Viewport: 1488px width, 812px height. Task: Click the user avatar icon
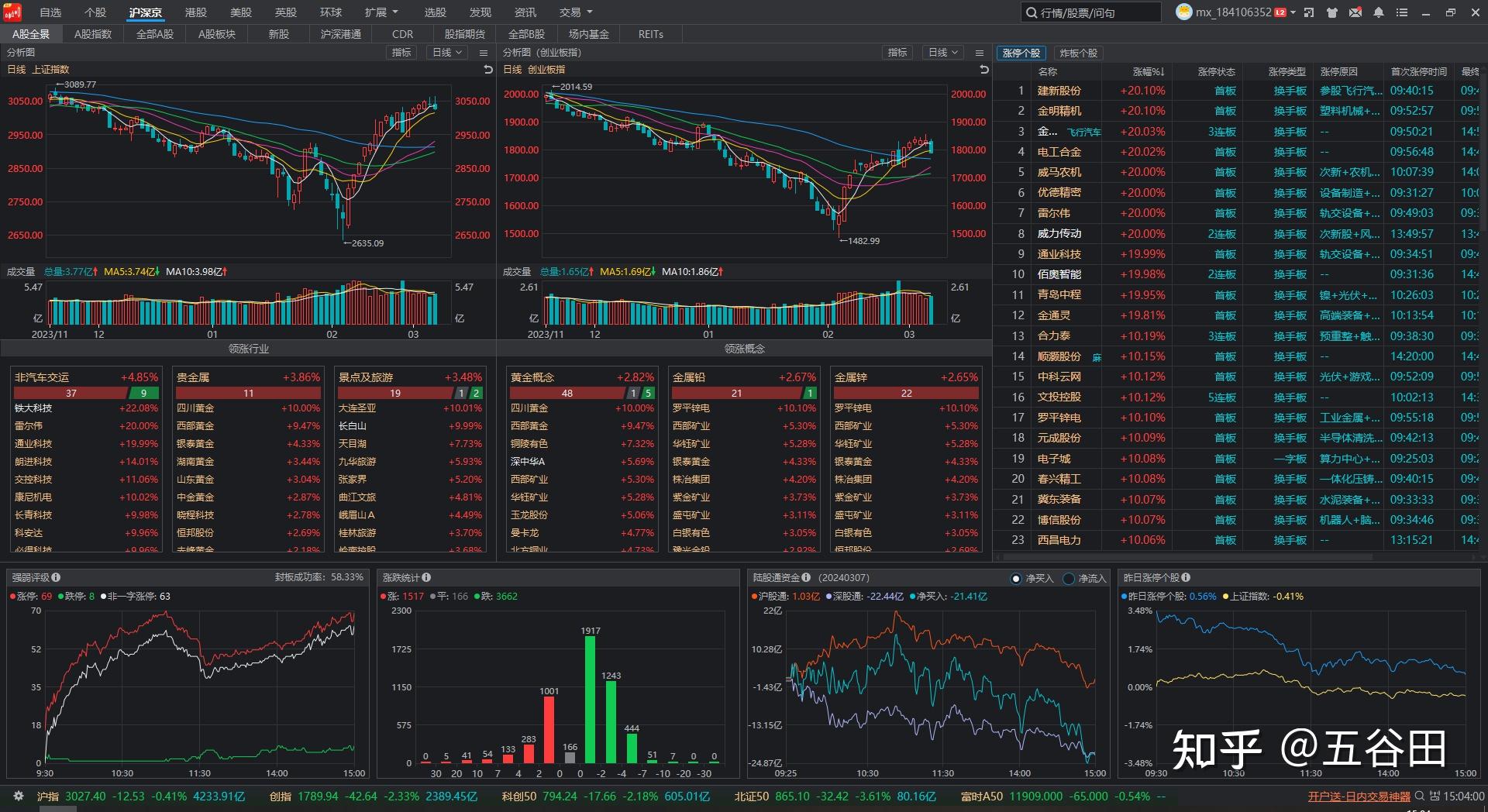tap(1183, 12)
